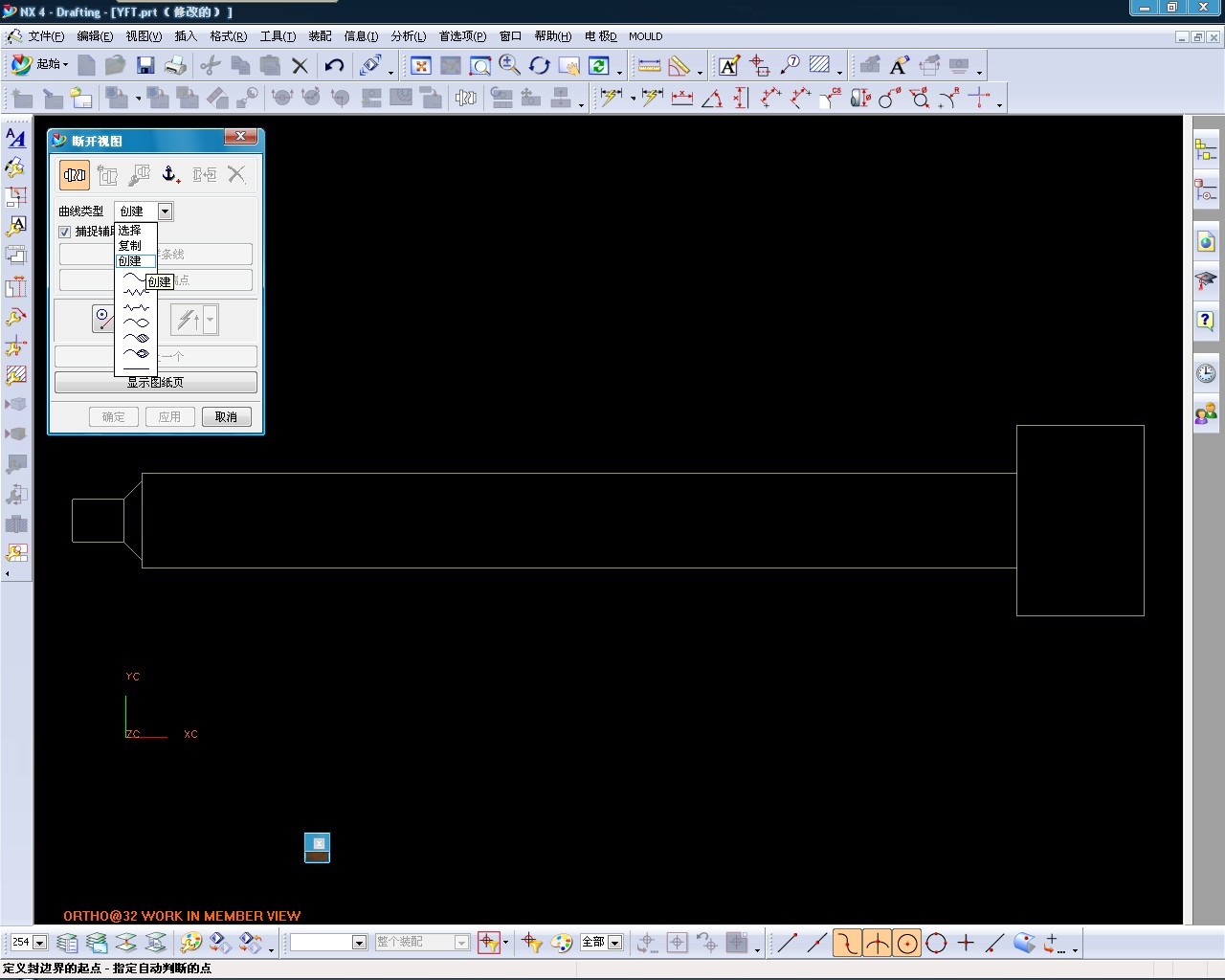Click the color palette icon in bottom toolbar
Viewport: 1225px width, 980px height.
tap(562, 943)
